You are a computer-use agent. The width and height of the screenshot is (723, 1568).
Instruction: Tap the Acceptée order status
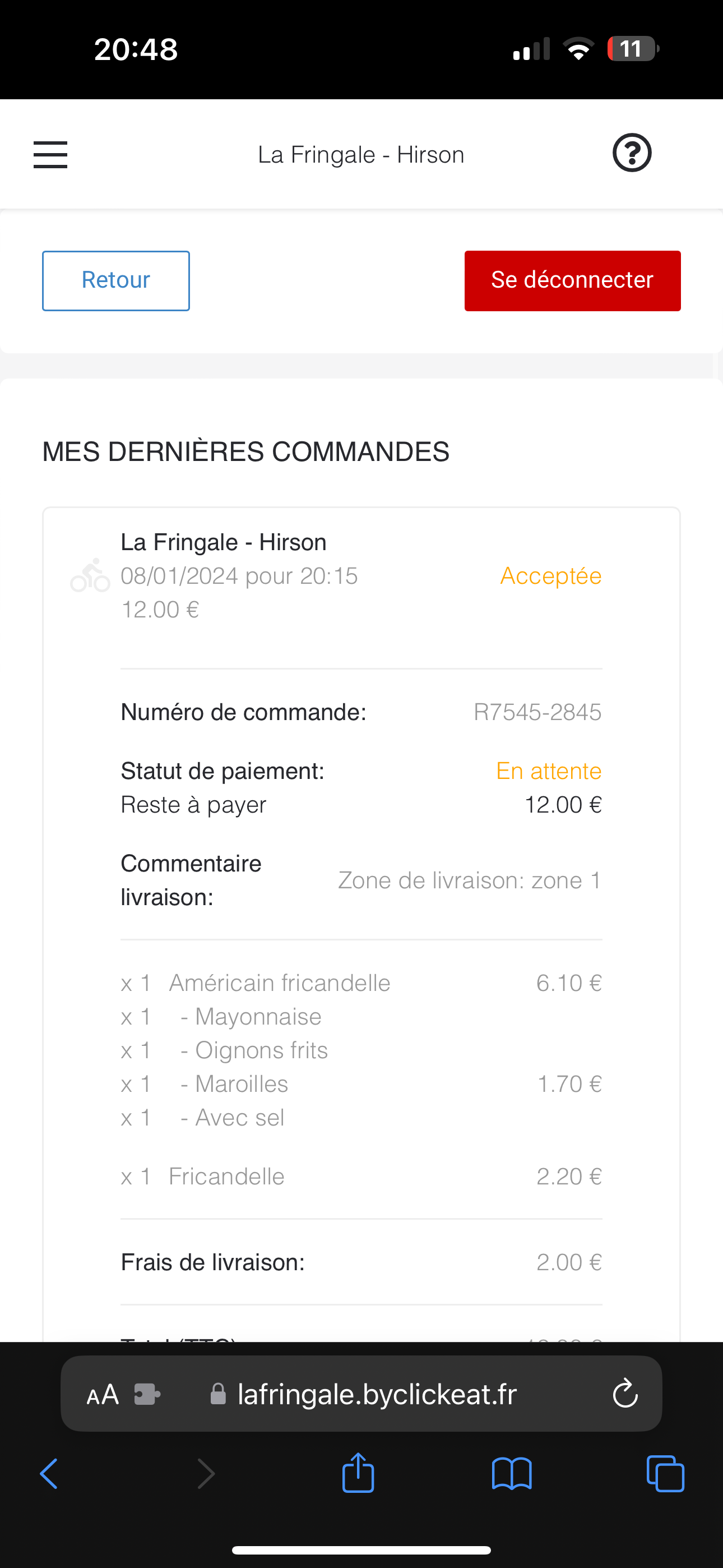551,576
